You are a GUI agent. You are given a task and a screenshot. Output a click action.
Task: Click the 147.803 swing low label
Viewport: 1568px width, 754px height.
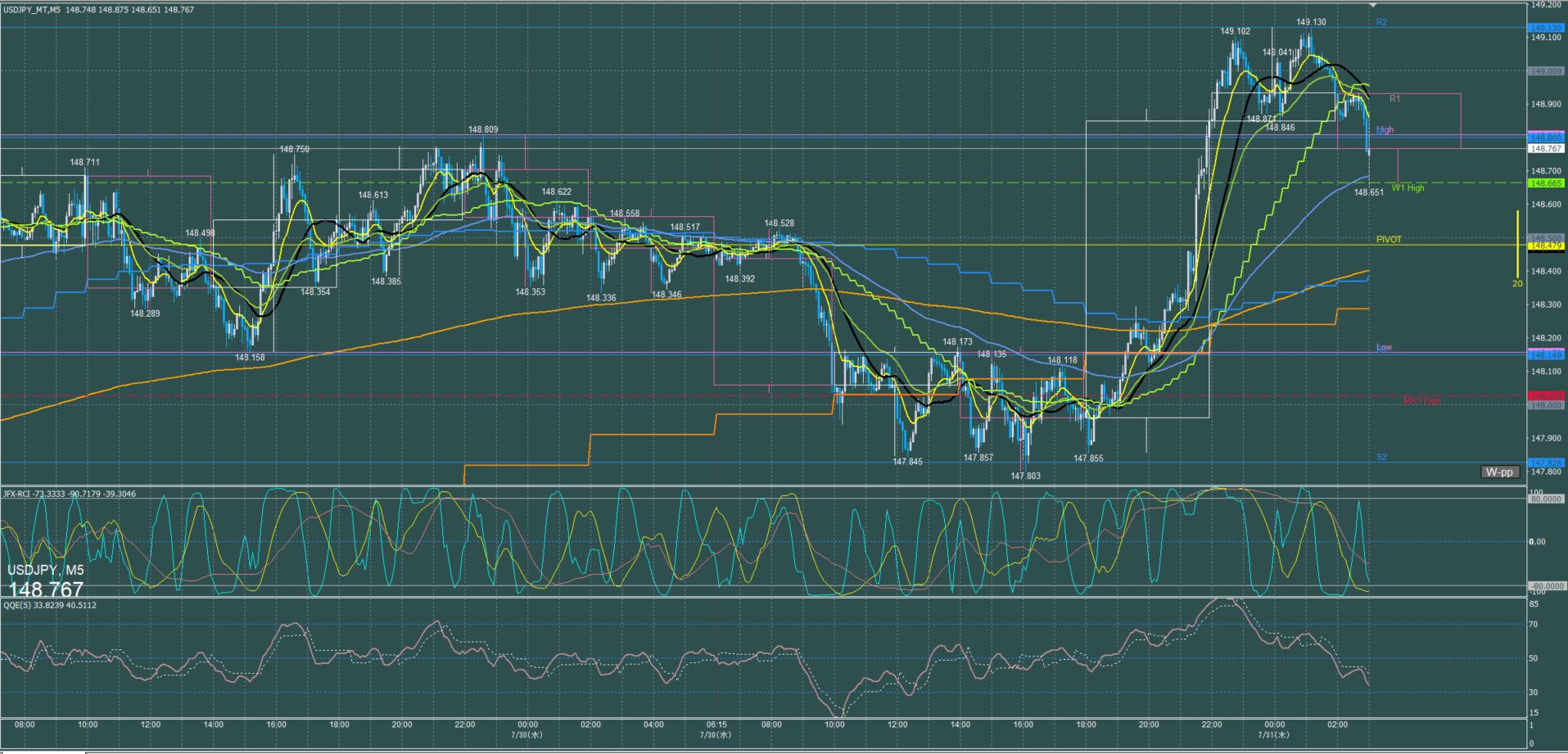1026,476
